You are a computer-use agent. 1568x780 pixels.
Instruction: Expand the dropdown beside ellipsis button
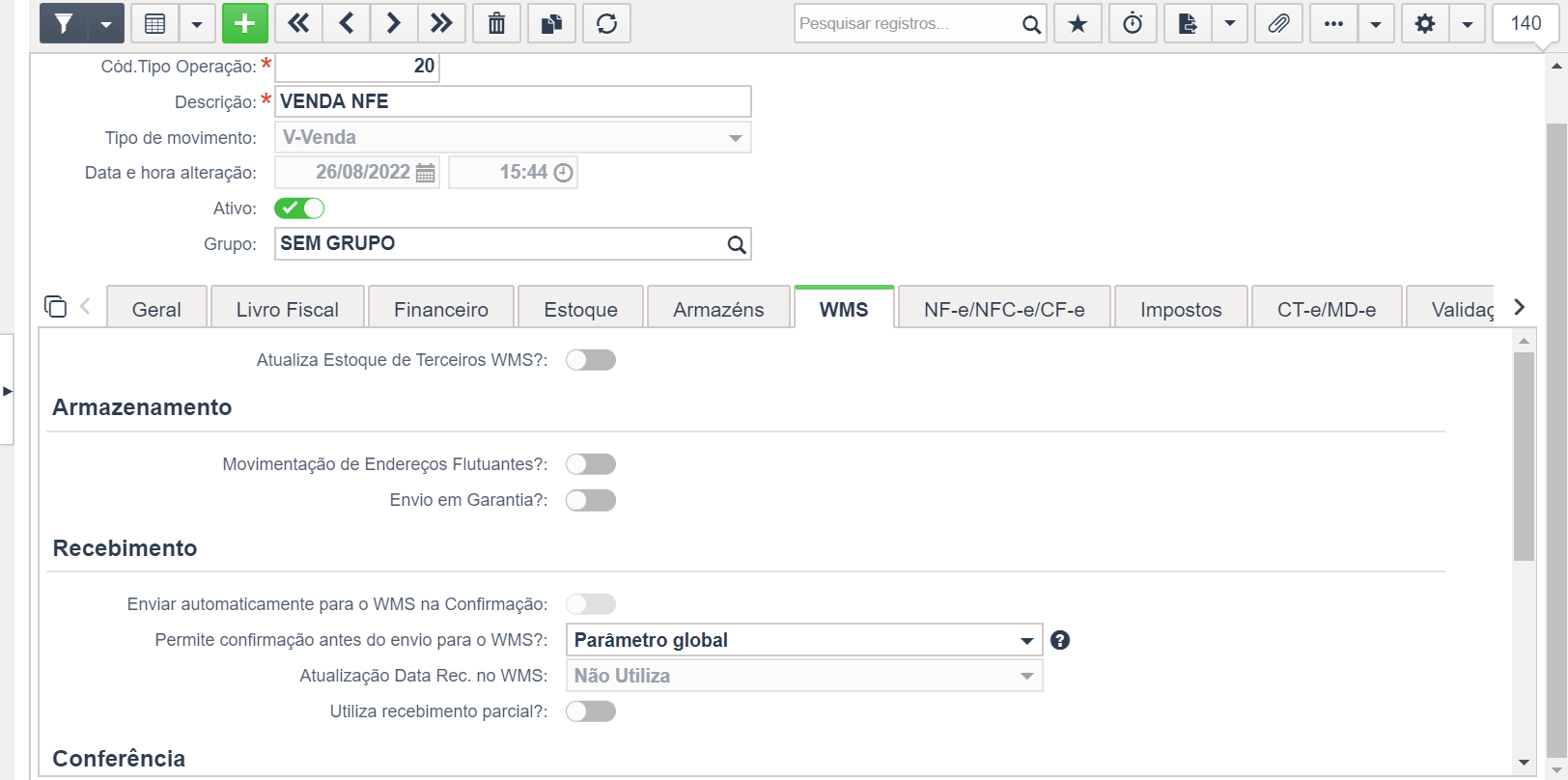pos(1376,23)
